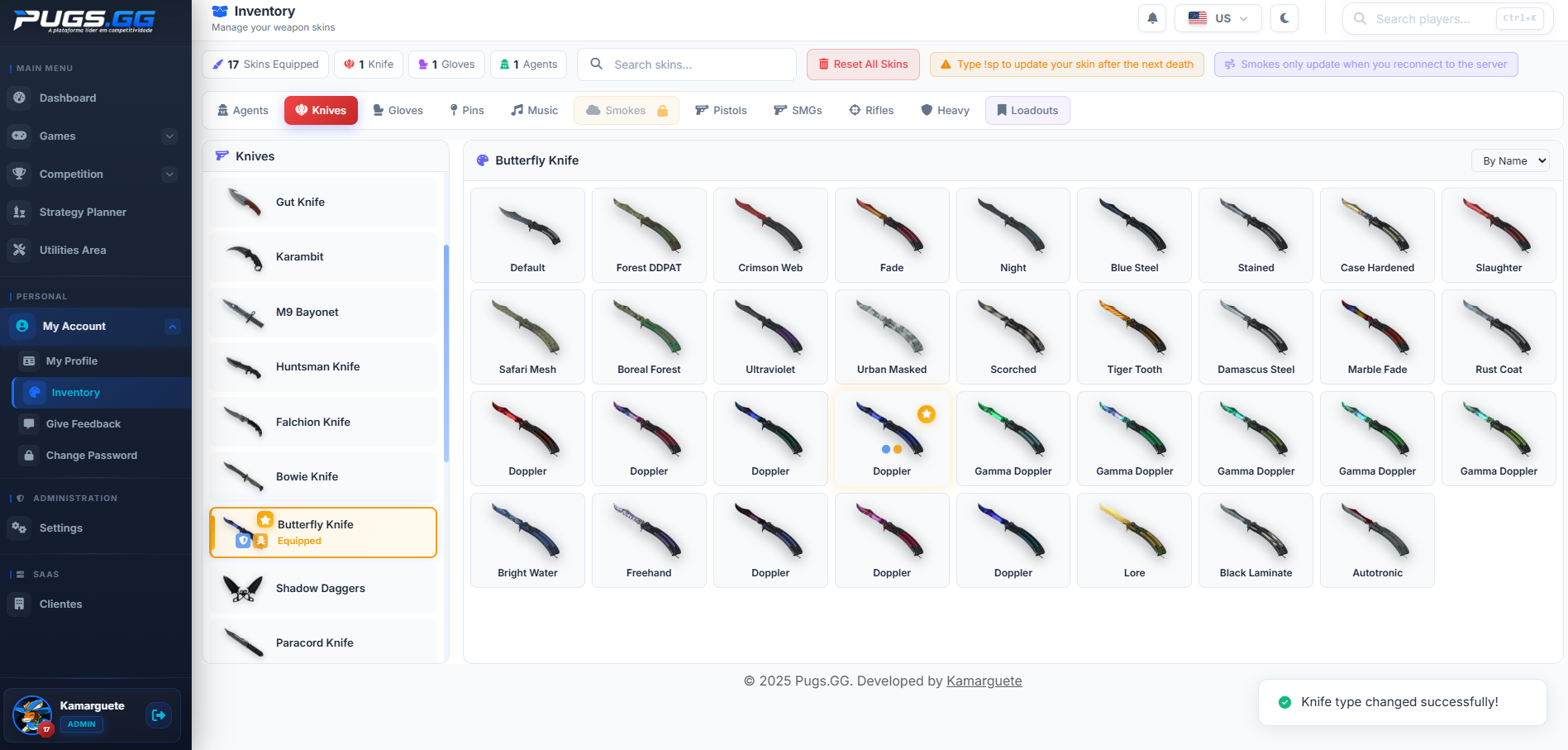Open the Utilities Area sidebar icon
1568x750 pixels.
[x=19, y=250]
